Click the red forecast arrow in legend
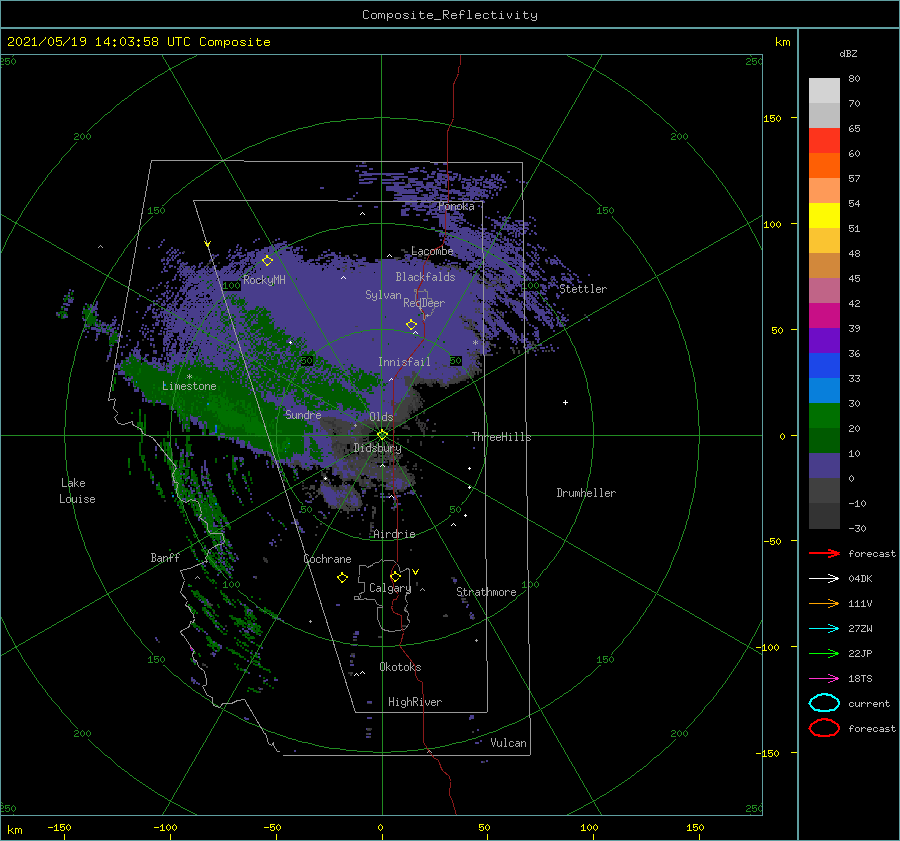The height and width of the screenshot is (841, 900). (x=824, y=553)
